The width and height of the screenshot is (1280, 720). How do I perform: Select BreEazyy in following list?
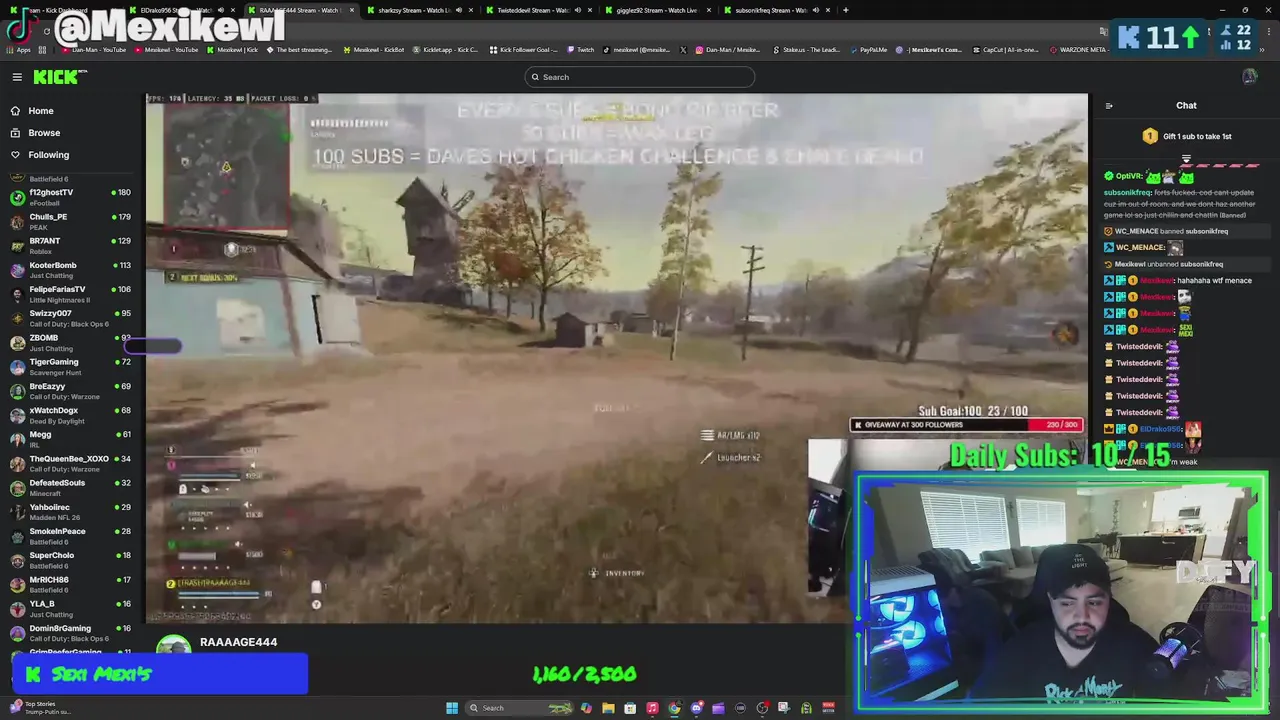pos(72,391)
